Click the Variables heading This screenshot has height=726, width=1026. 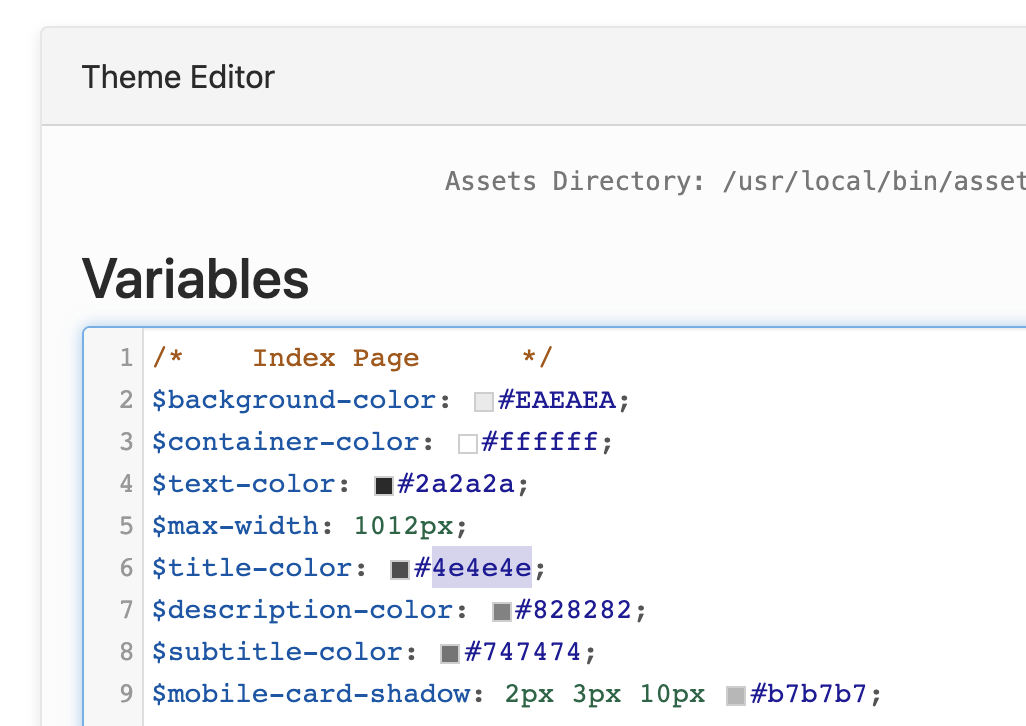pyautogui.click(x=194, y=280)
